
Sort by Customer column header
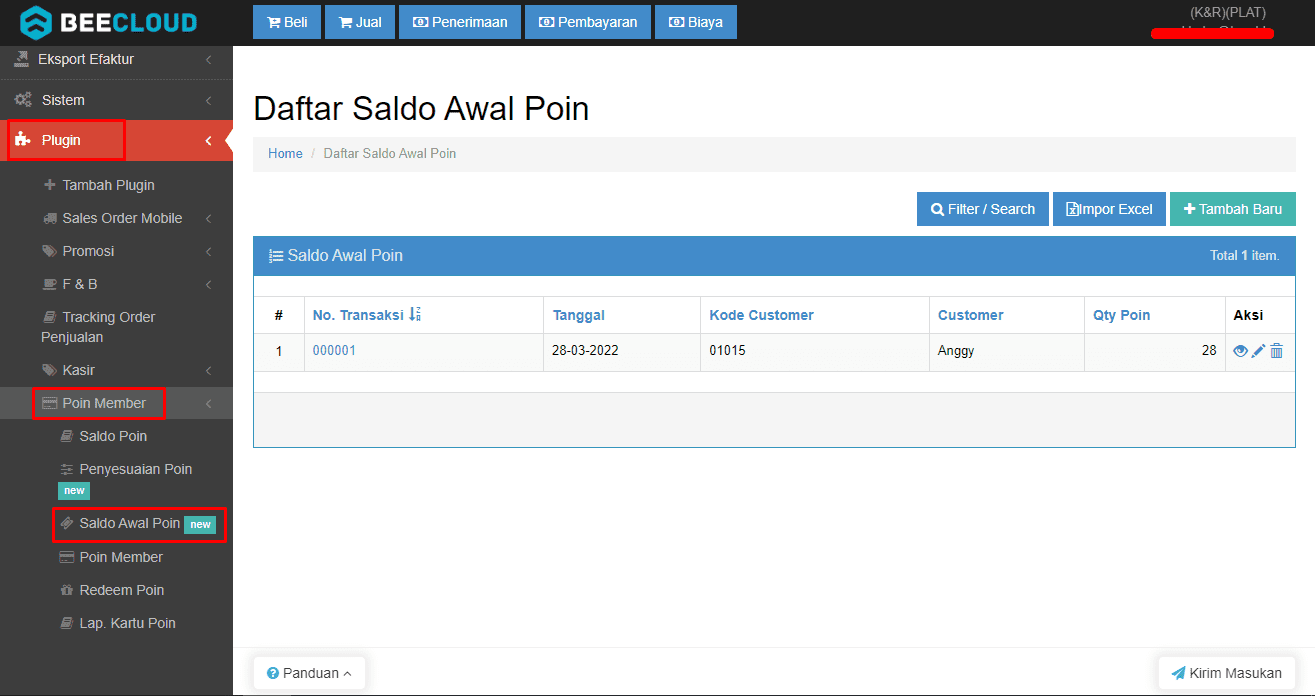(971, 315)
